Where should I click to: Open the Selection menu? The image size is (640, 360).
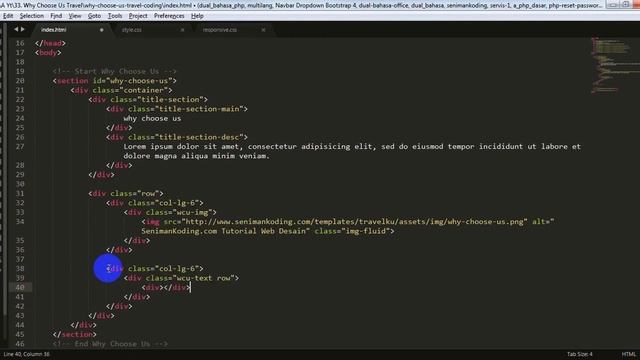tap(31, 16)
